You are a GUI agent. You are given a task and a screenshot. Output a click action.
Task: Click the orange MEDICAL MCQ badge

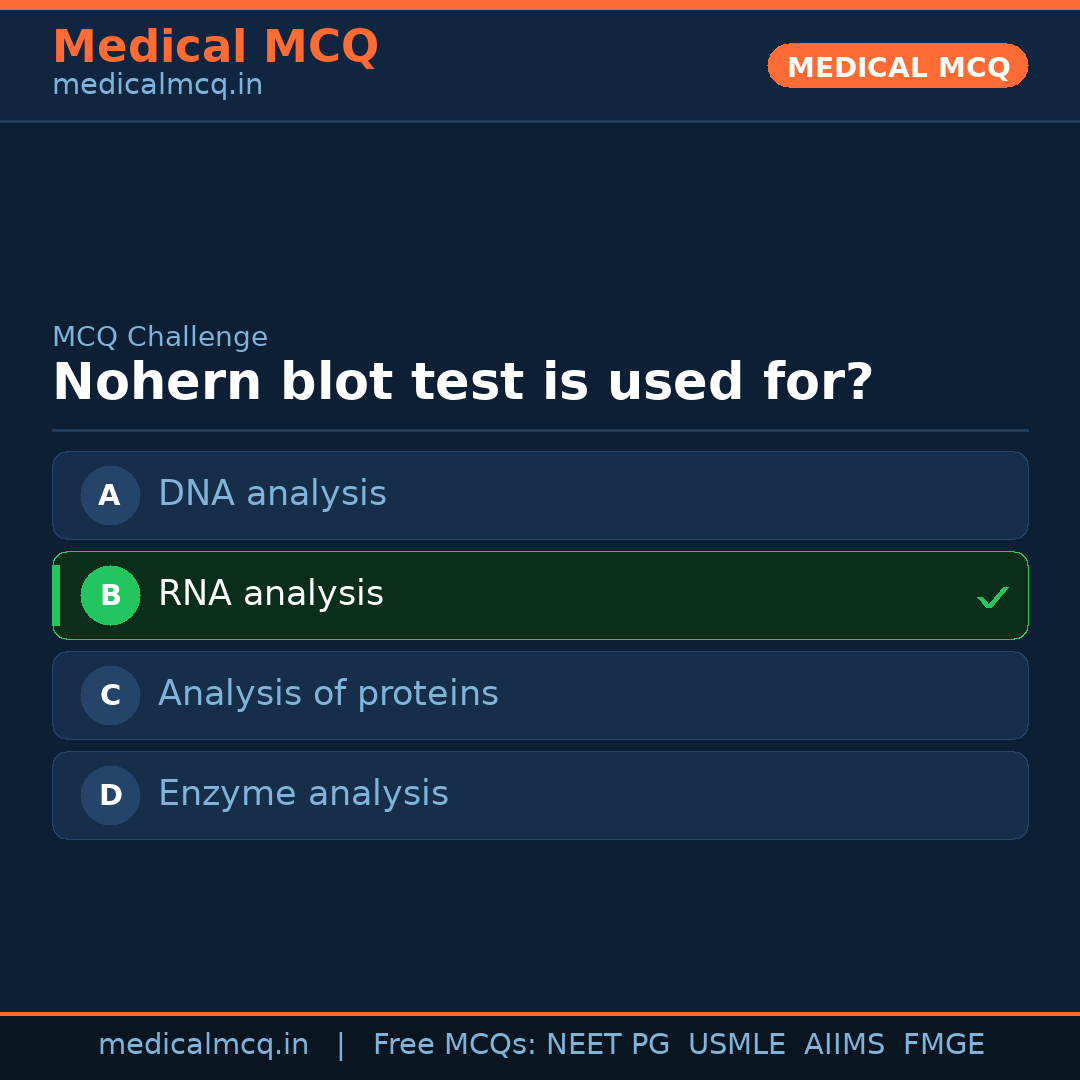[x=898, y=67]
